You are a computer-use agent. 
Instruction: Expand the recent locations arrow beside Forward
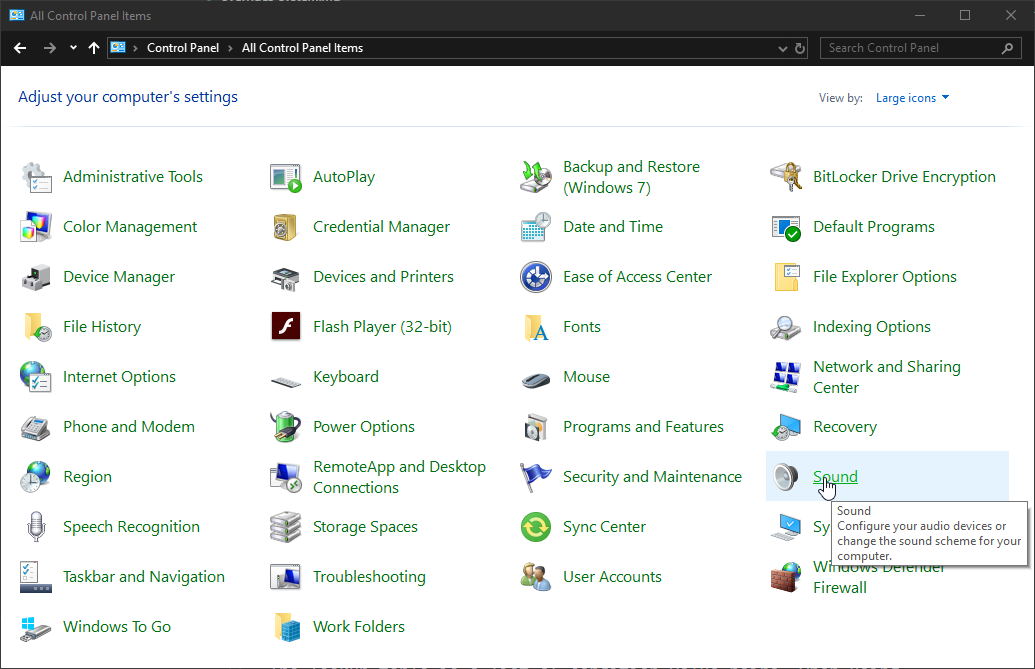point(73,48)
